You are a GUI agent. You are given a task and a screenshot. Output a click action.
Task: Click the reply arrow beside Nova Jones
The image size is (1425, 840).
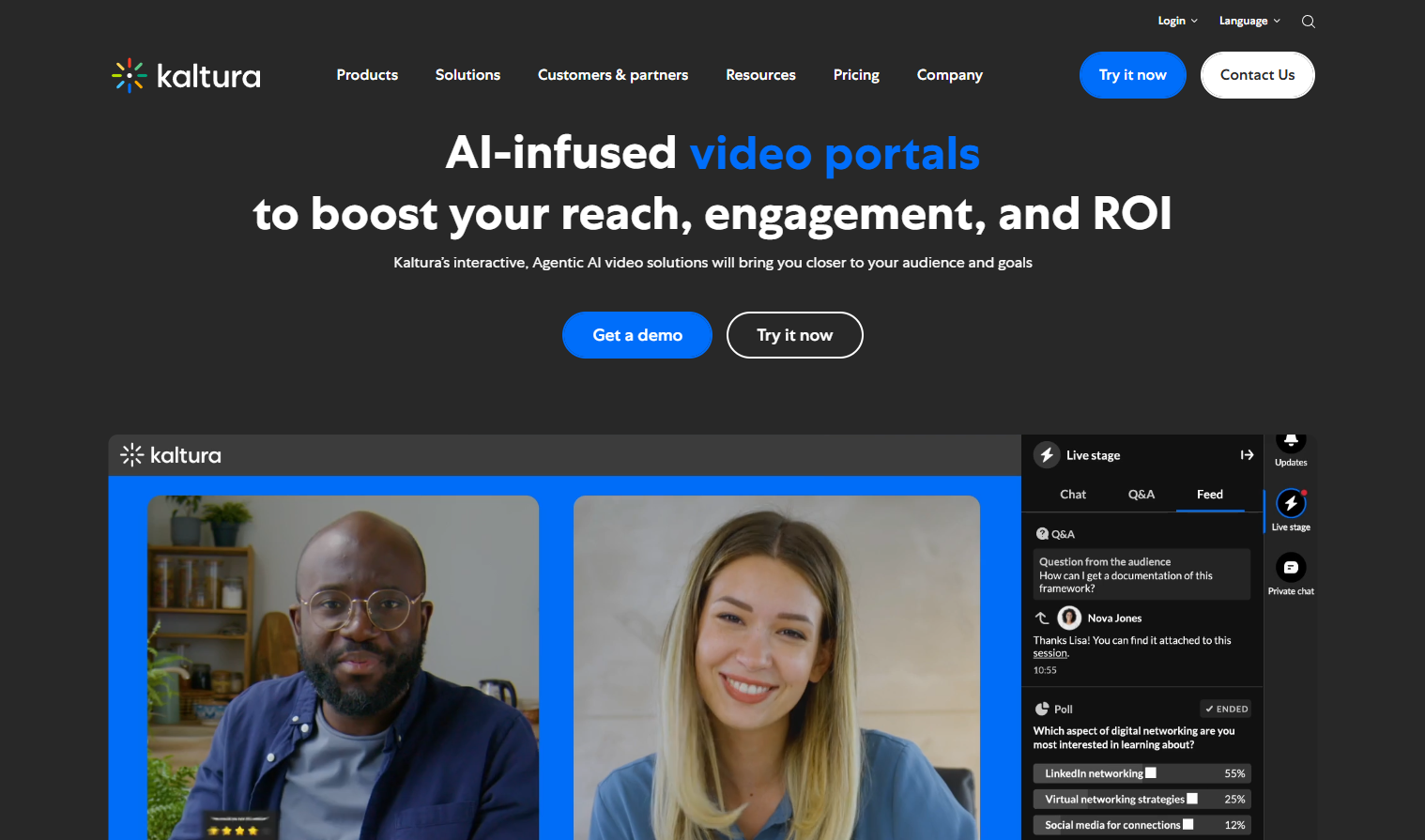pyautogui.click(x=1042, y=618)
